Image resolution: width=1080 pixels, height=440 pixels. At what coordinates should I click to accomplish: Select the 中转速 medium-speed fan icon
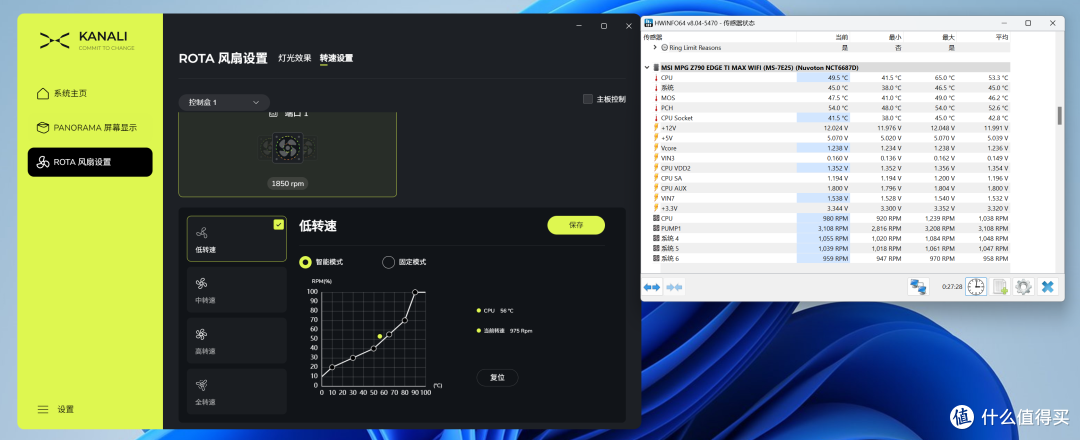pos(201,284)
